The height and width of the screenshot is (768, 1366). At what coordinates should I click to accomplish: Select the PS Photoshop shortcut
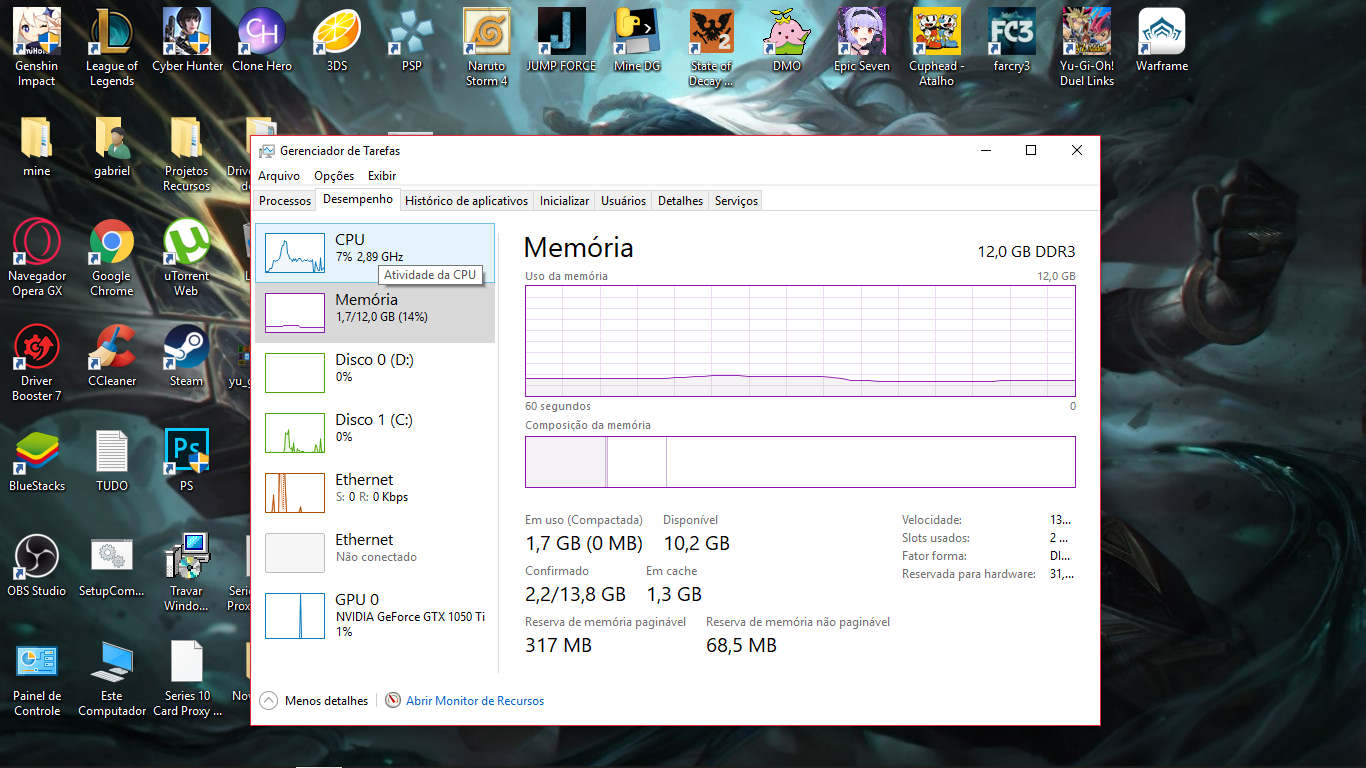pyautogui.click(x=187, y=460)
